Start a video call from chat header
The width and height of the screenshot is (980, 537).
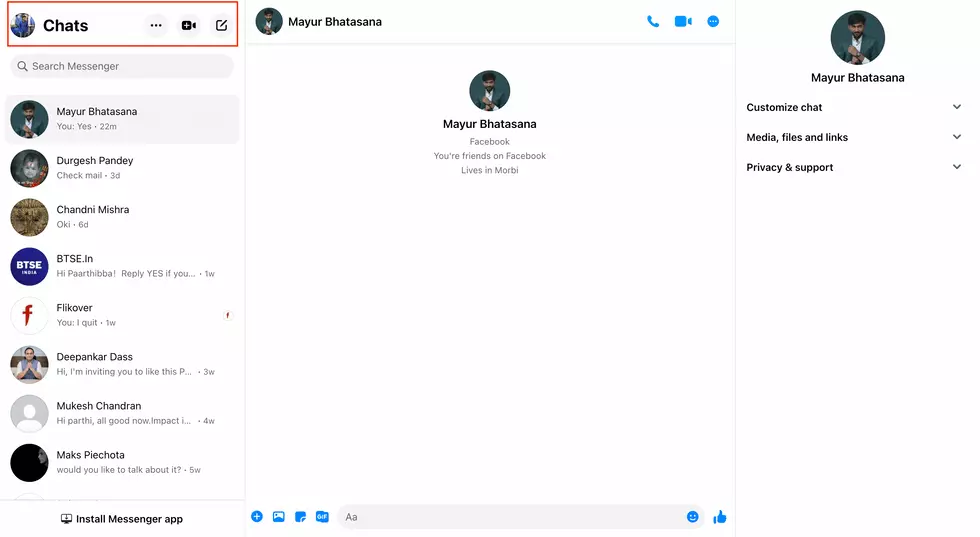[x=683, y=21]
